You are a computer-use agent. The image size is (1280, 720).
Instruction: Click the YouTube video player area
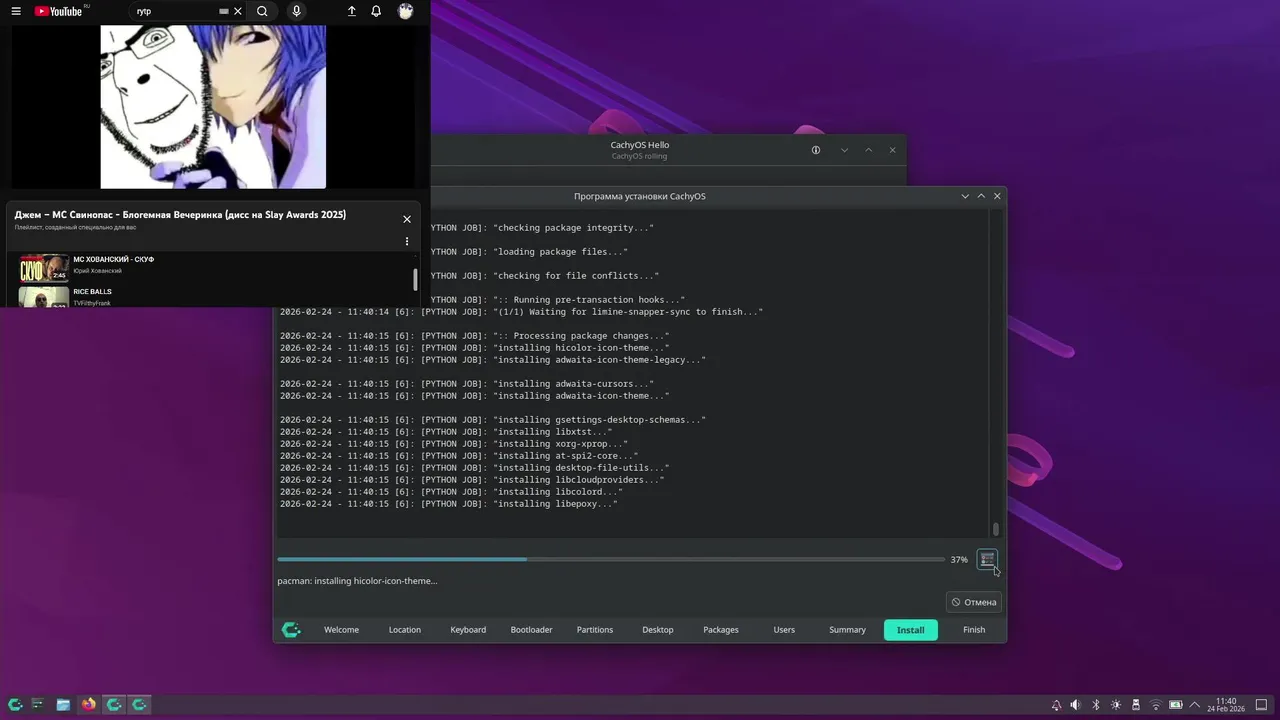(213, 107)
